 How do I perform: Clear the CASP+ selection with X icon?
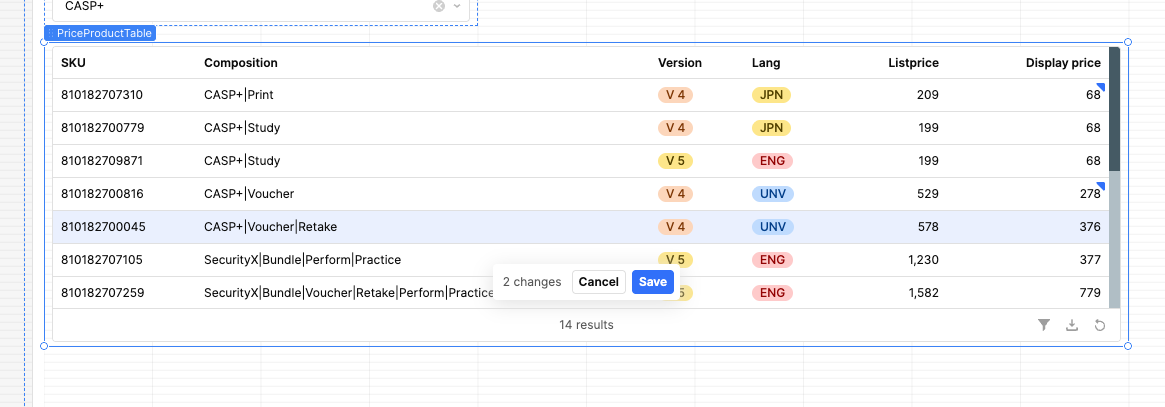438,6
